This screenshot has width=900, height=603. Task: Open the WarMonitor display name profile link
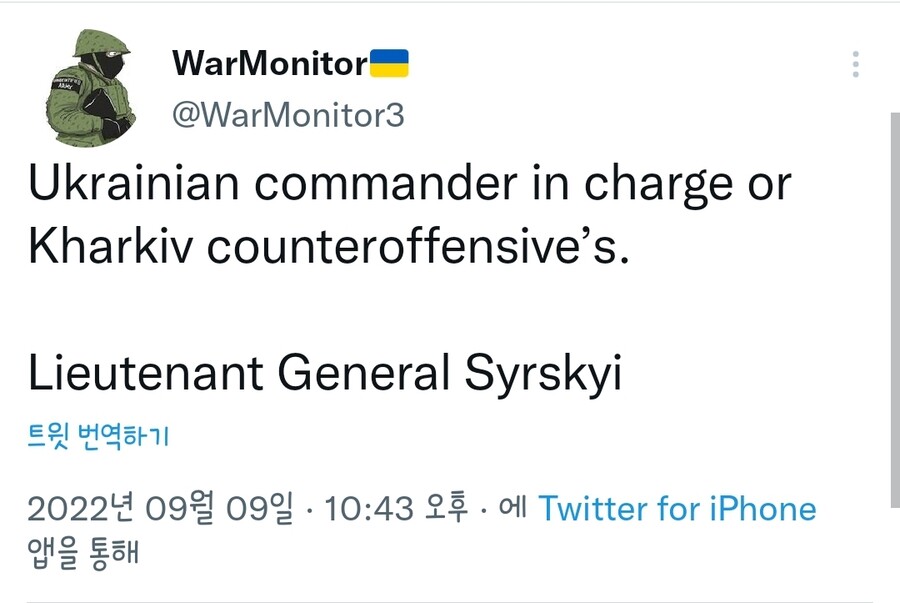[270, 64]
